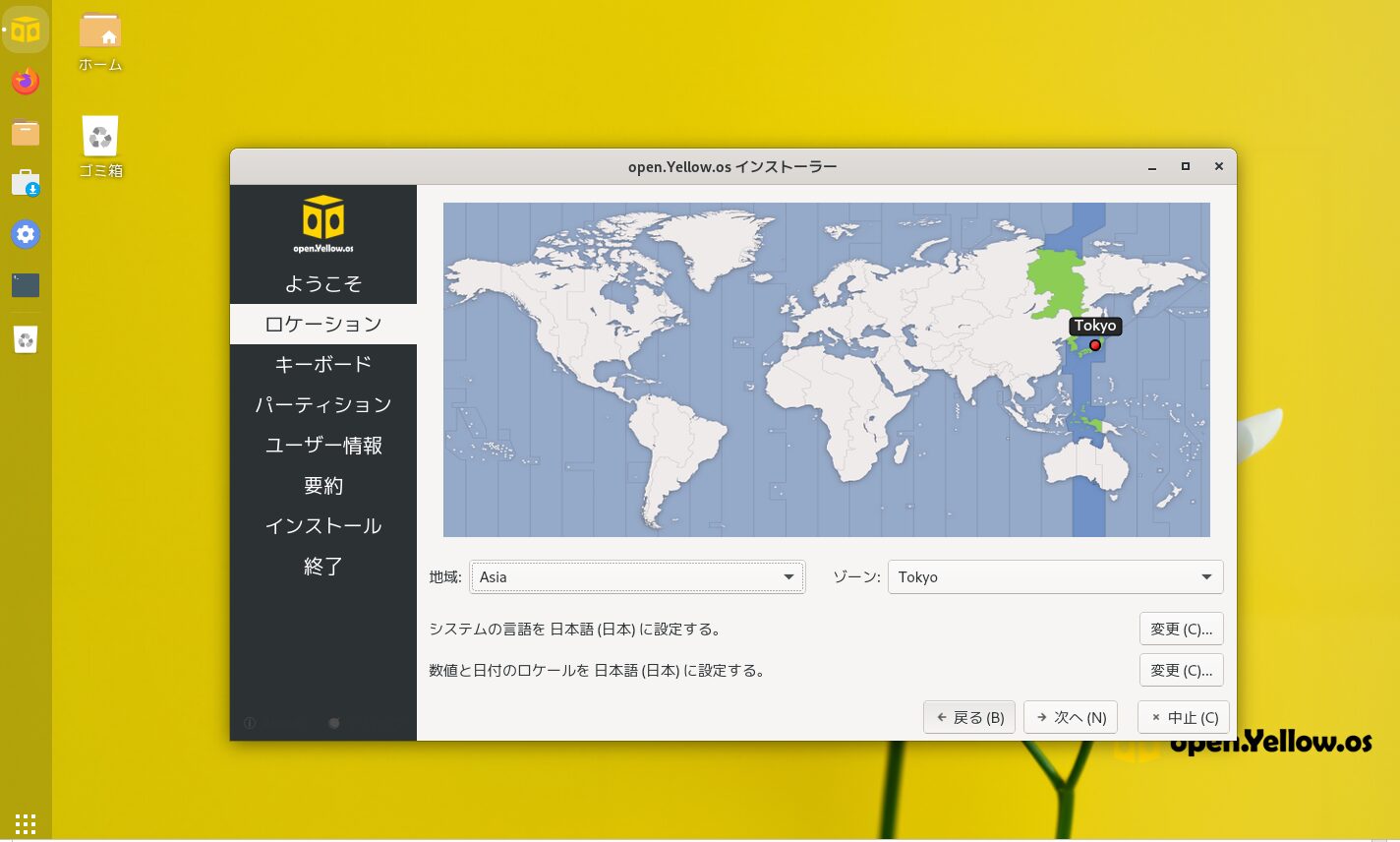Image resolution: width=1400 pixels, height=842 pixels.
Task: Open the Trash icon in the dock
Action: point(26,339)
